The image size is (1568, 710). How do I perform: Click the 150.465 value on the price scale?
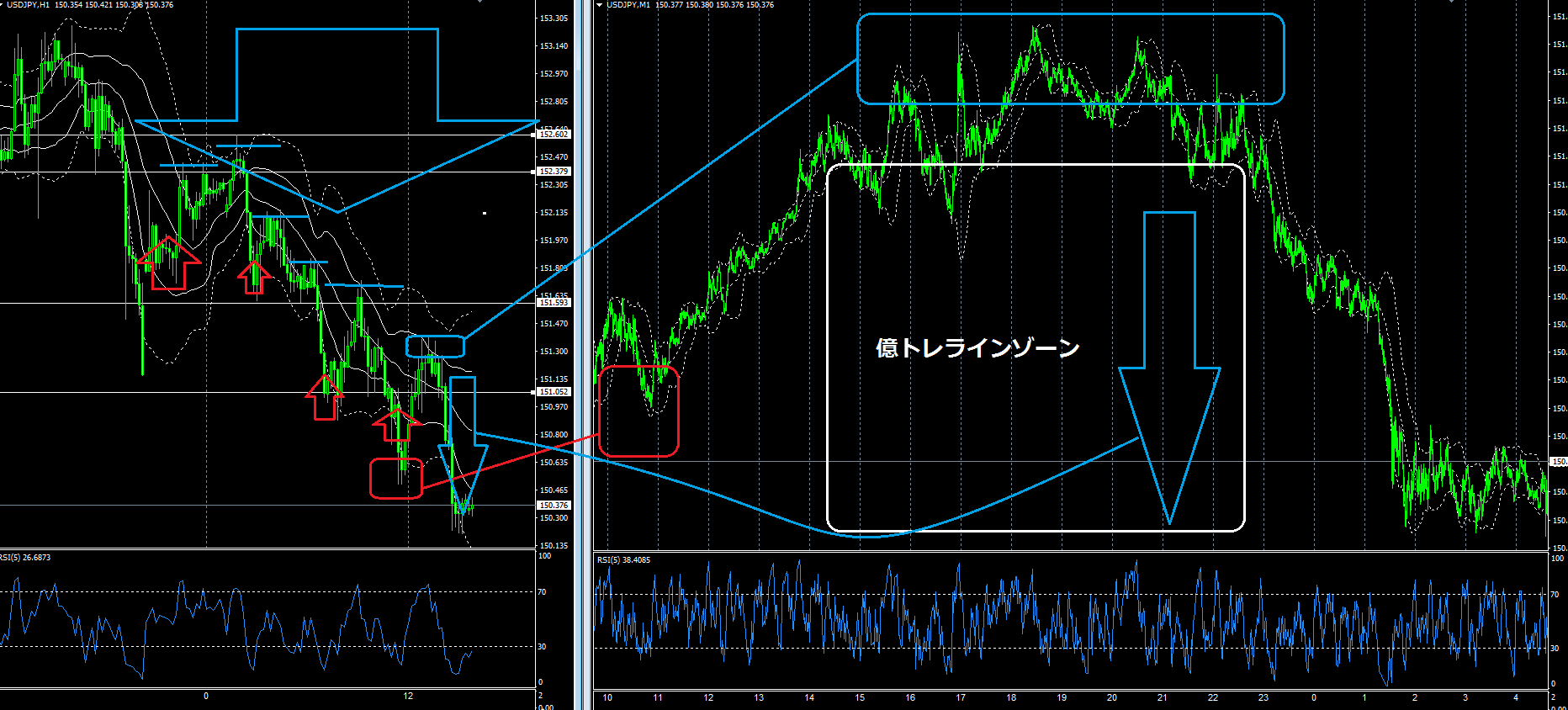554,490
